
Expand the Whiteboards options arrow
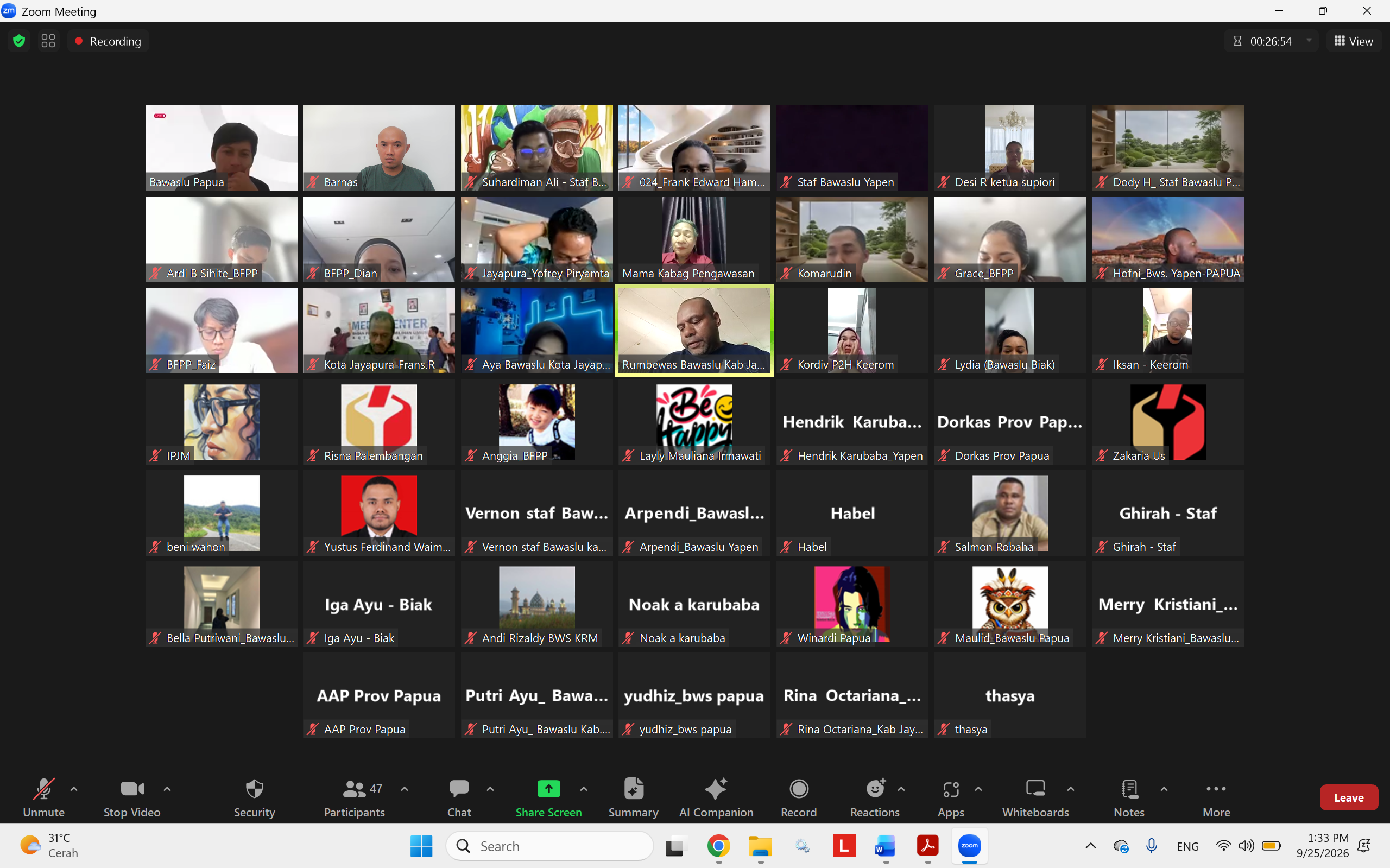pos(1070,789)
